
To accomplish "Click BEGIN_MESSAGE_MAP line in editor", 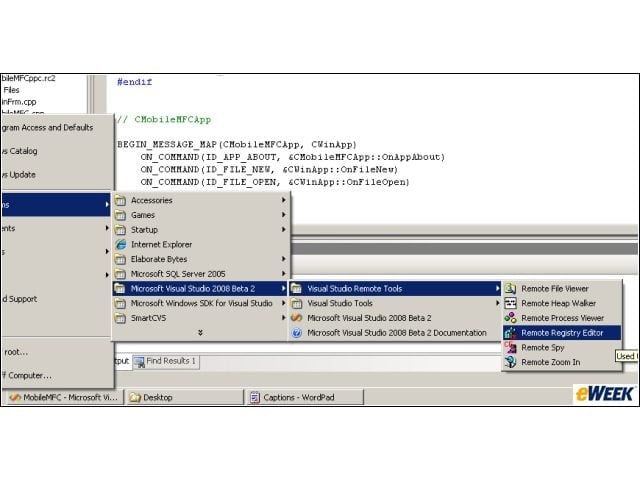I will 237,144.
